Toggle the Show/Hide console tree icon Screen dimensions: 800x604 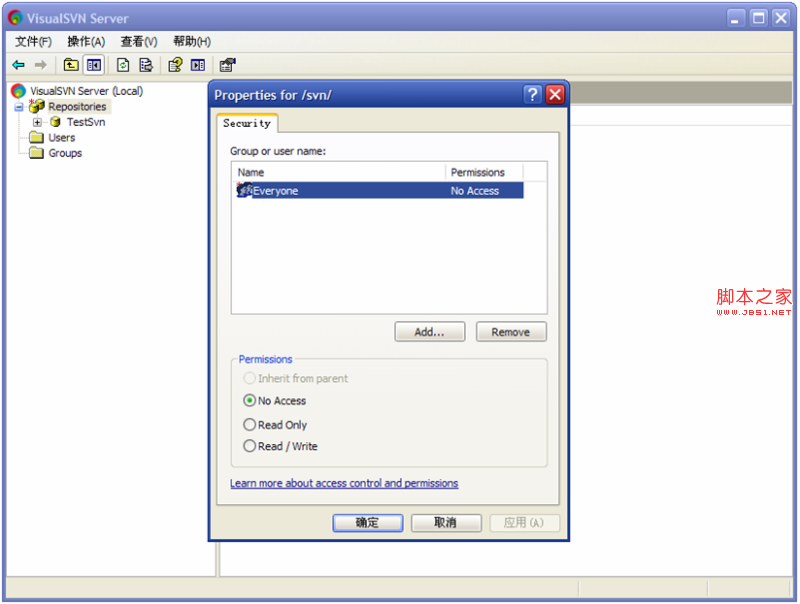point(94,65)
